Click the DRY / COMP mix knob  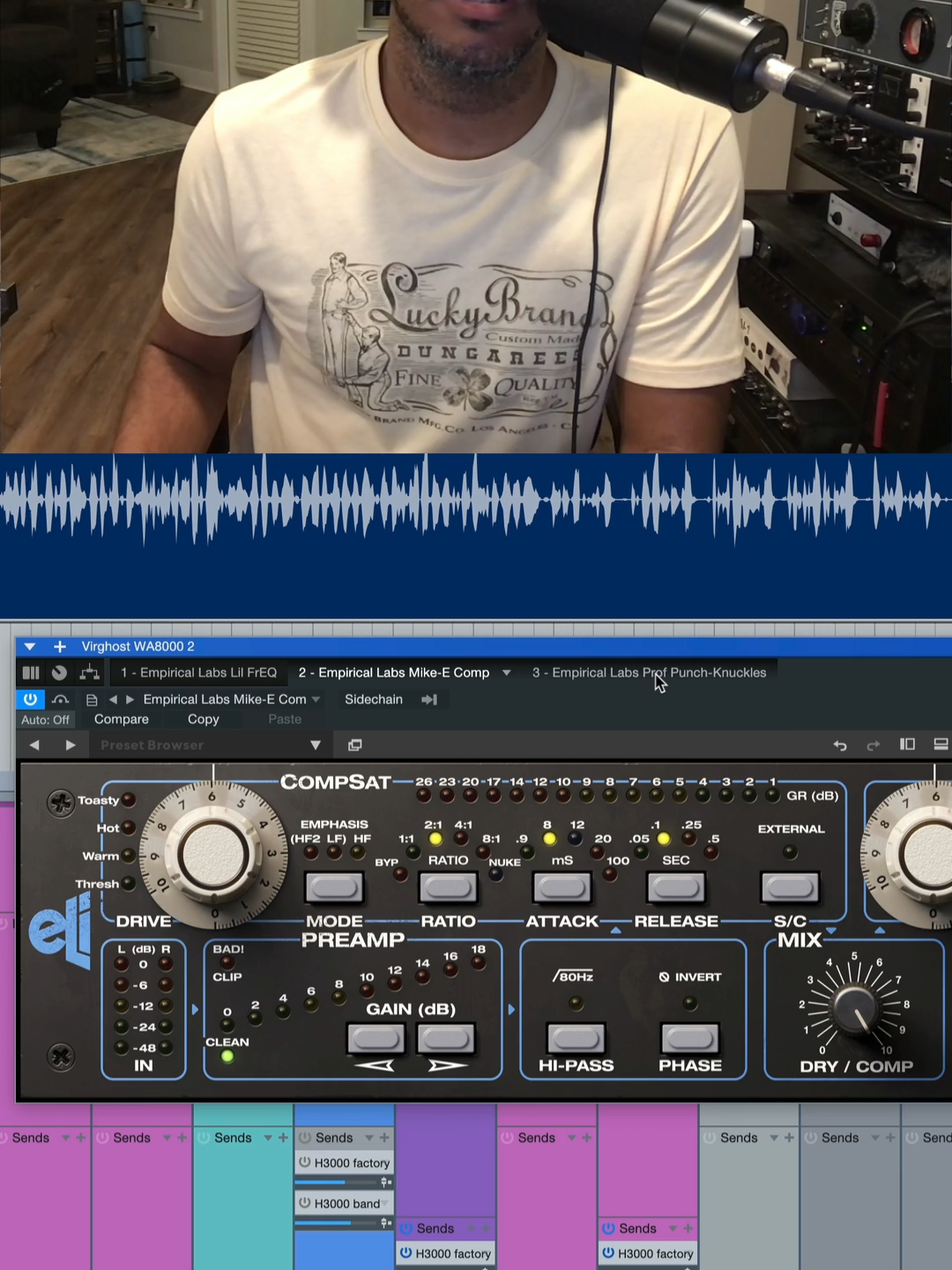click(854, 1009)
